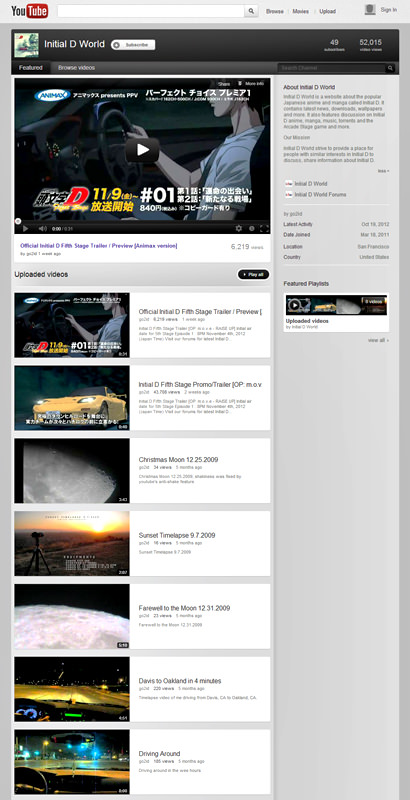The image size is (410, 800).
Task: Click the Play all button
Action: point(253,274)
